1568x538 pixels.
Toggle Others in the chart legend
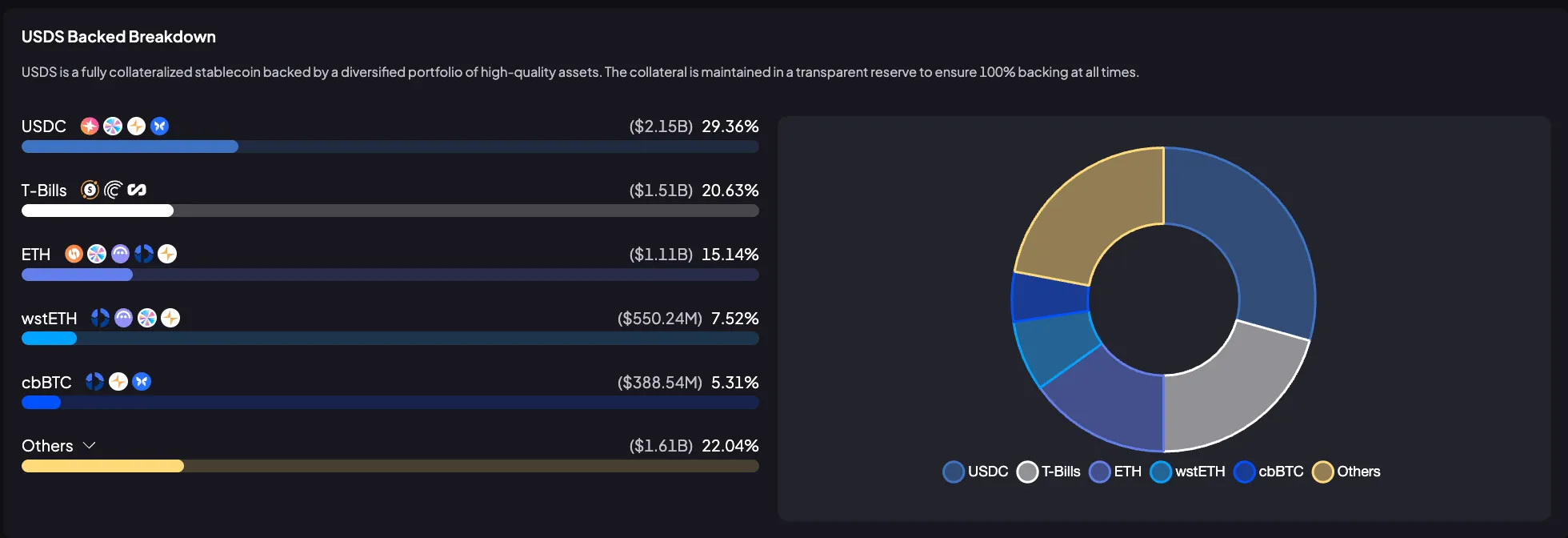[1346, 472]
